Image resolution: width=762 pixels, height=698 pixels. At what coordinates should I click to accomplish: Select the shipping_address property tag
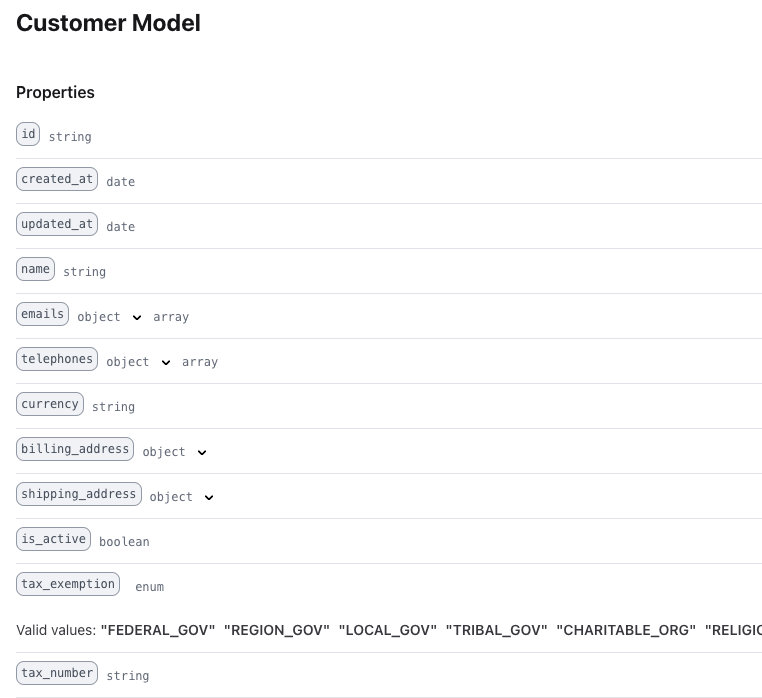pyautogui.click(x=79, y=494)
